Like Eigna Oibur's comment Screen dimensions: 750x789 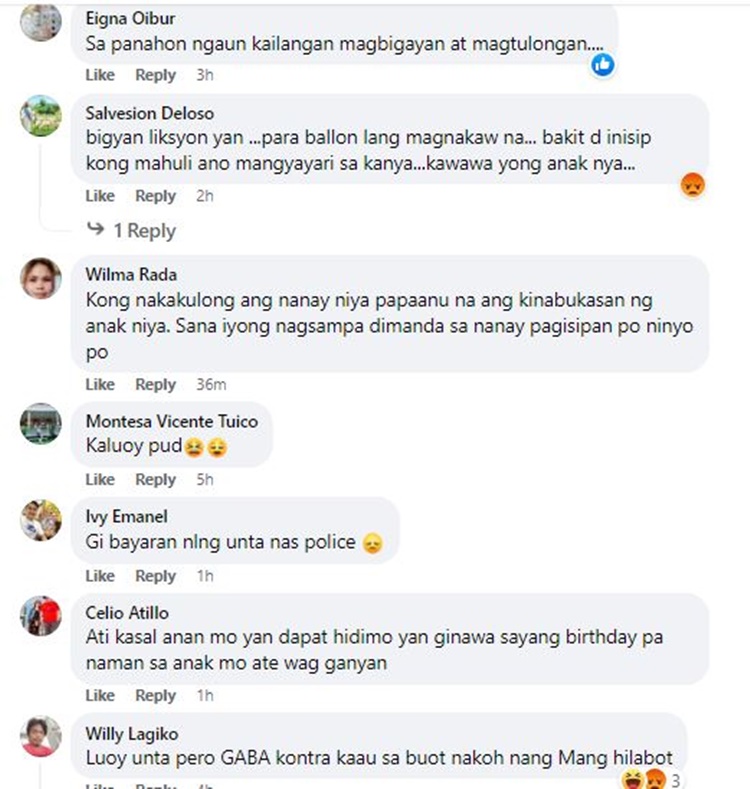coord(100,75)
